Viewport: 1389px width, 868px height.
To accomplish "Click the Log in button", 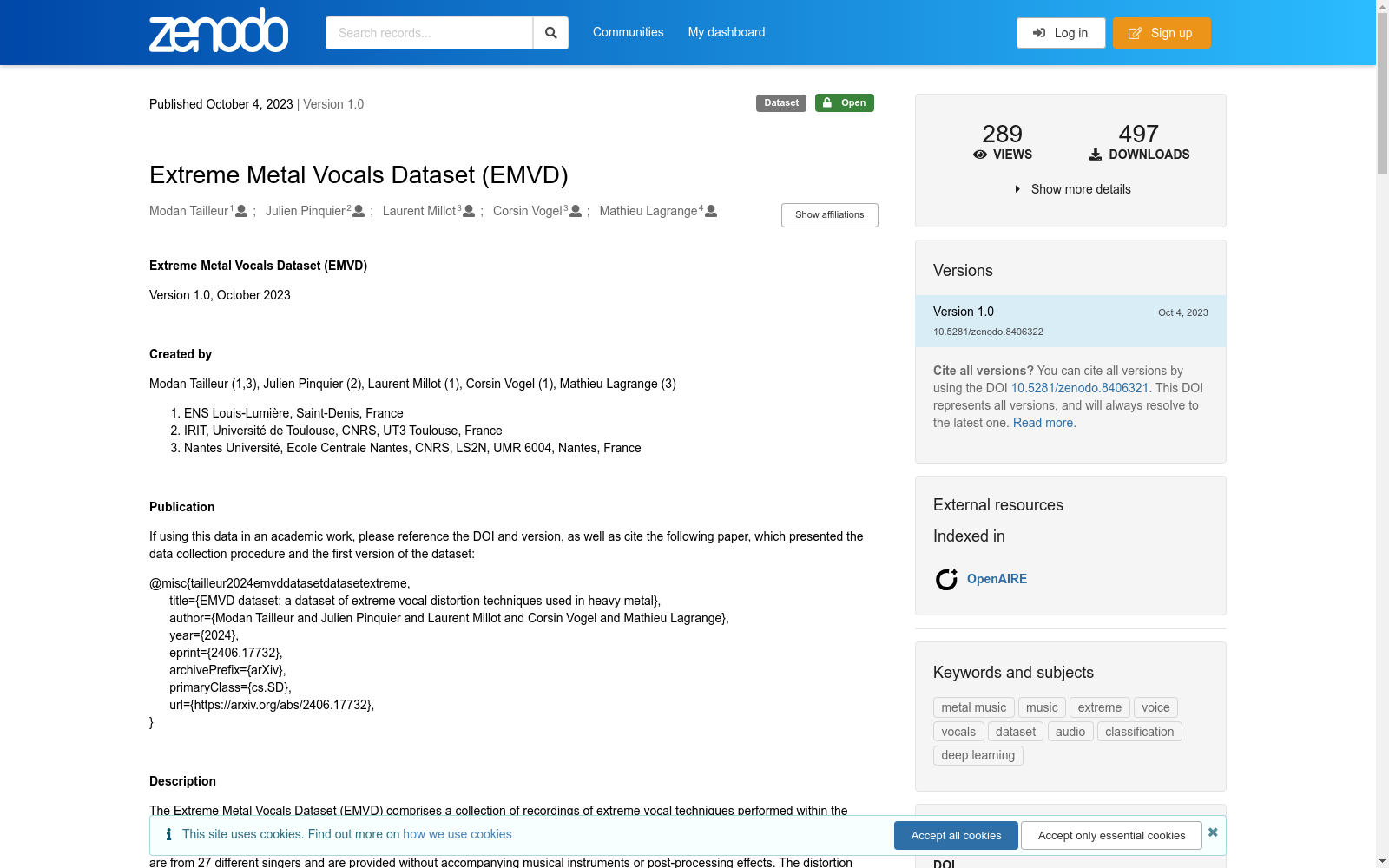I will point(1061,33).
